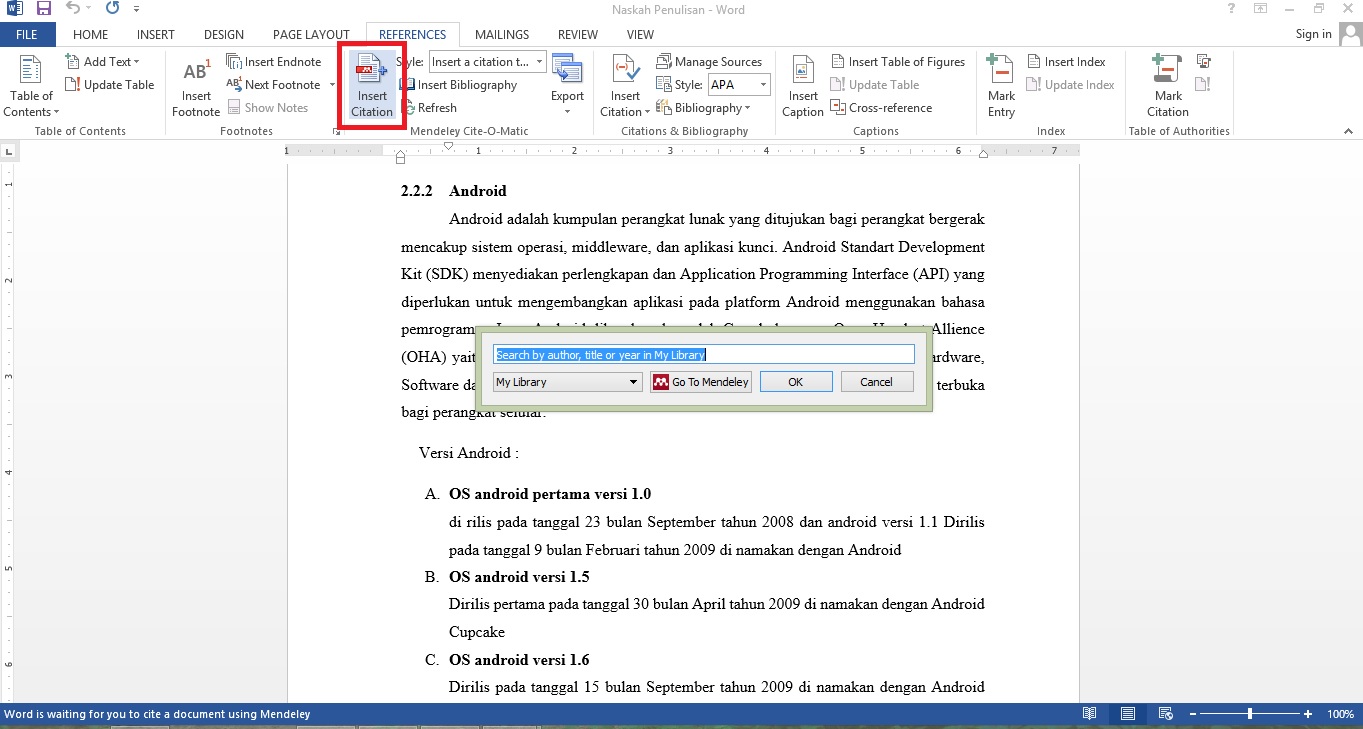Screen dimensions: 1363x729
Task: Switch to Print Layout view
Action: tap(1127, 714)
